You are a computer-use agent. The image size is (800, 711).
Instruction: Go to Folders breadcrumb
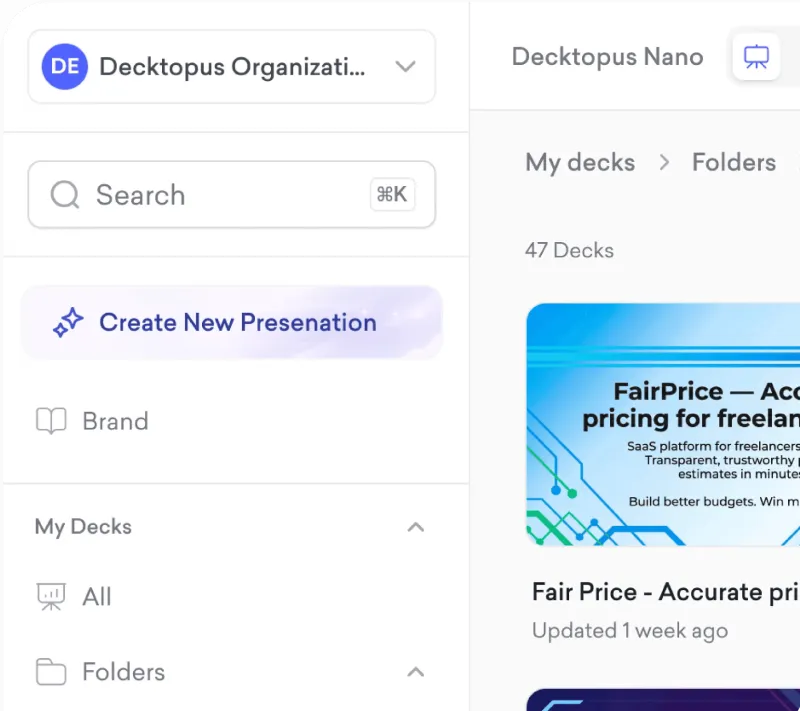[x=734, y=163]
